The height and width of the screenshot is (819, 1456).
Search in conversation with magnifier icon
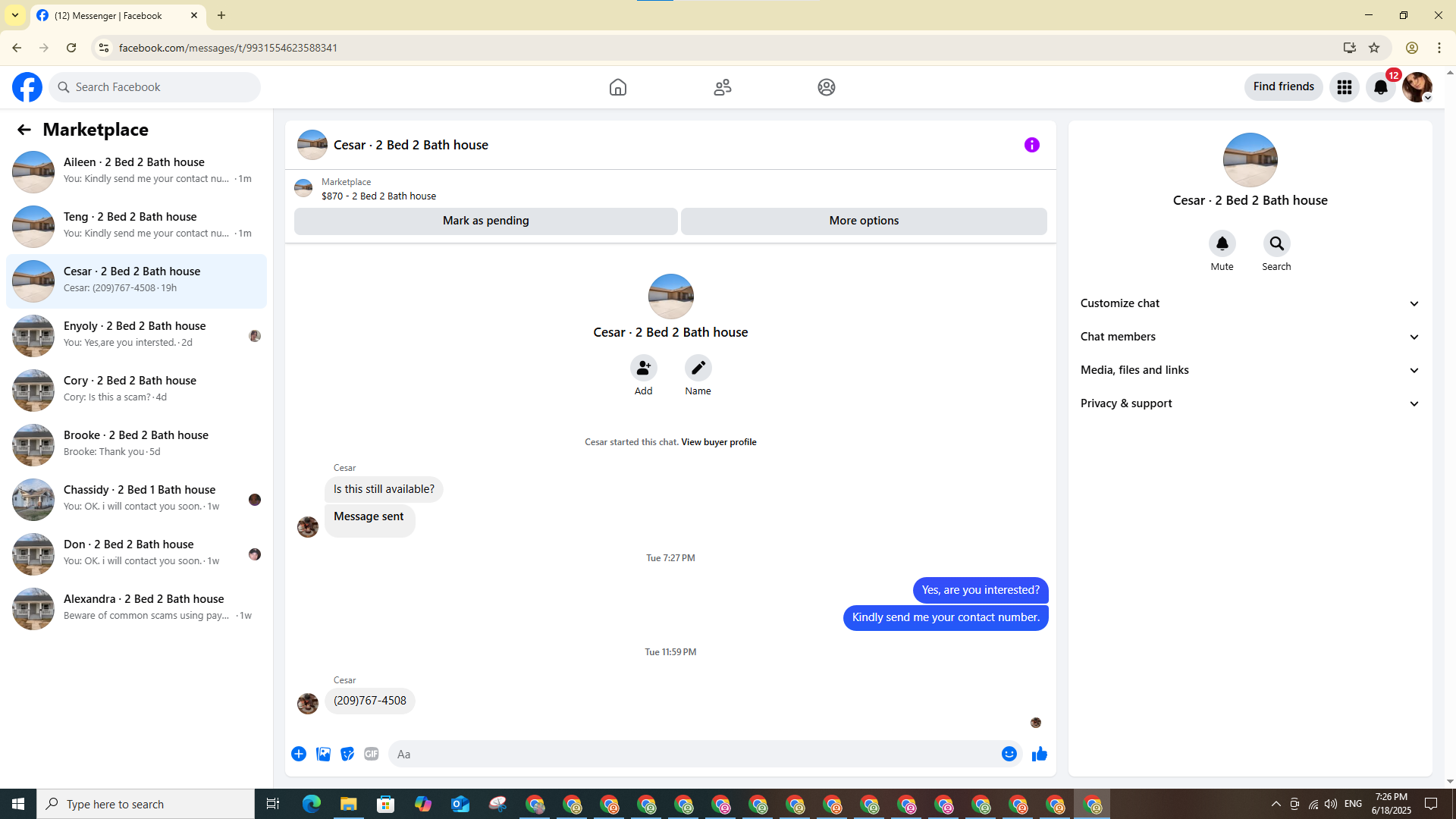pos(1277,243)
